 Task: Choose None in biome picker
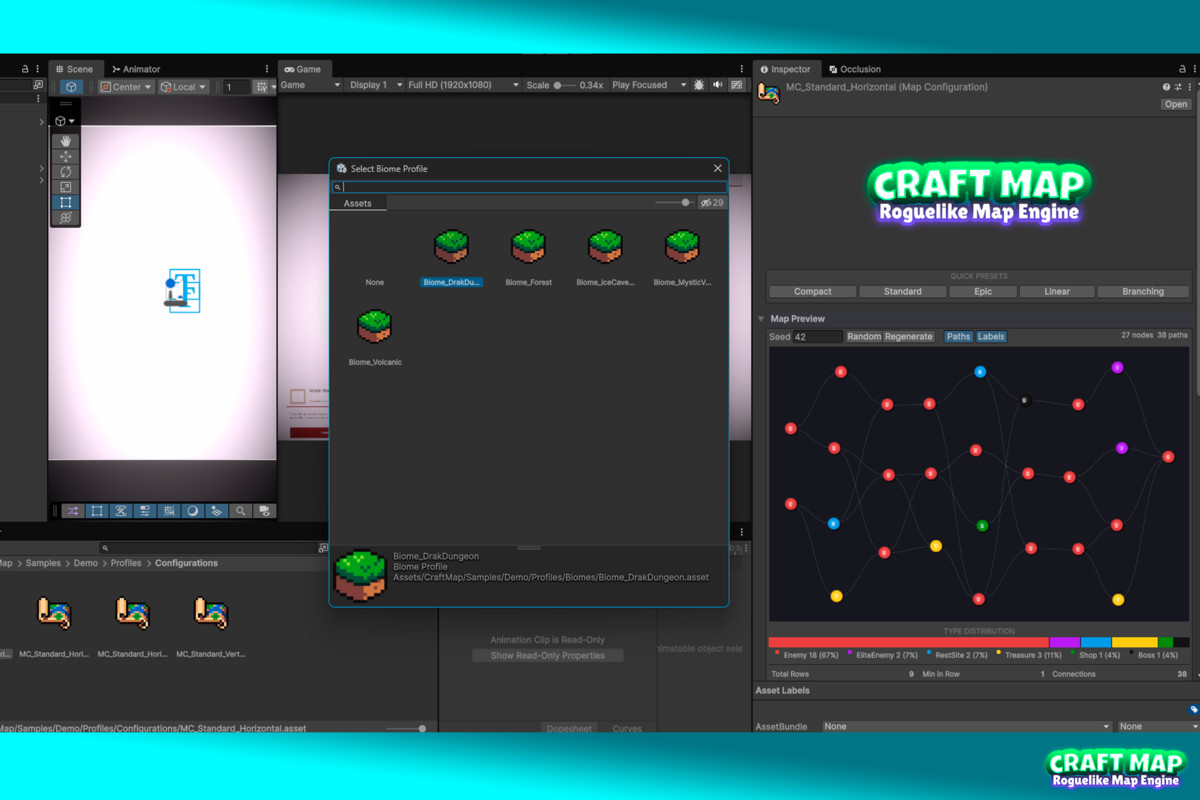click(375, 282)
